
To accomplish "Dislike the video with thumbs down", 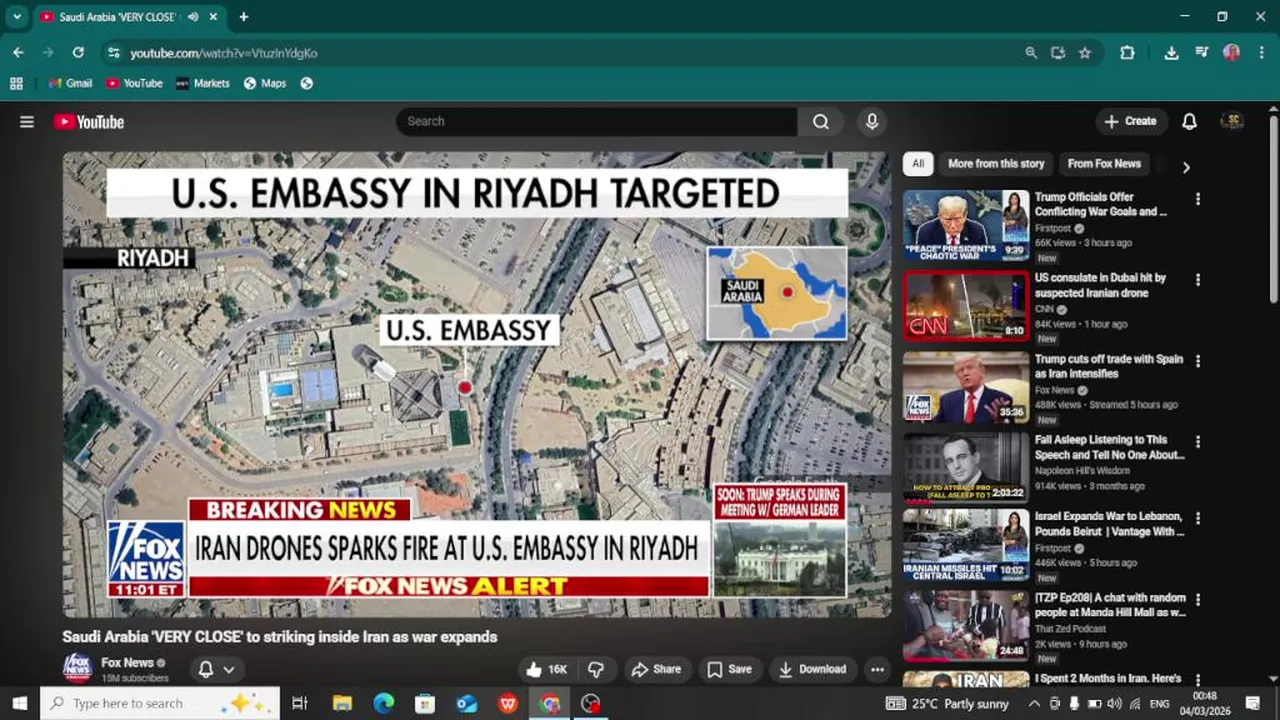I will [596, 670].
